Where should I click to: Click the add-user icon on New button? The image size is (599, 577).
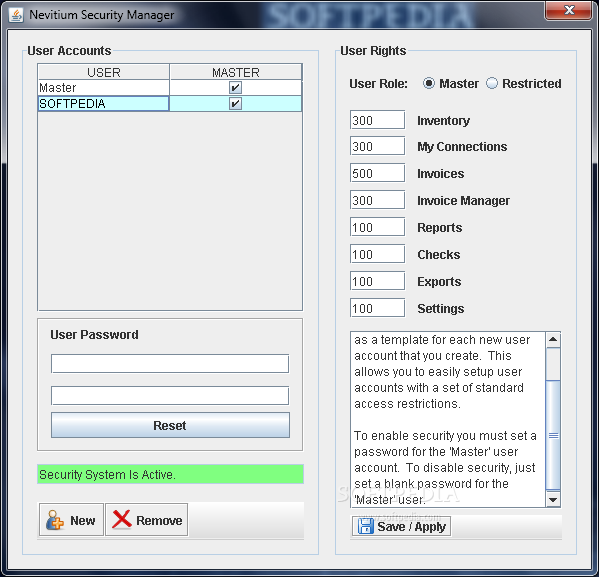click(x=55, y=520)
